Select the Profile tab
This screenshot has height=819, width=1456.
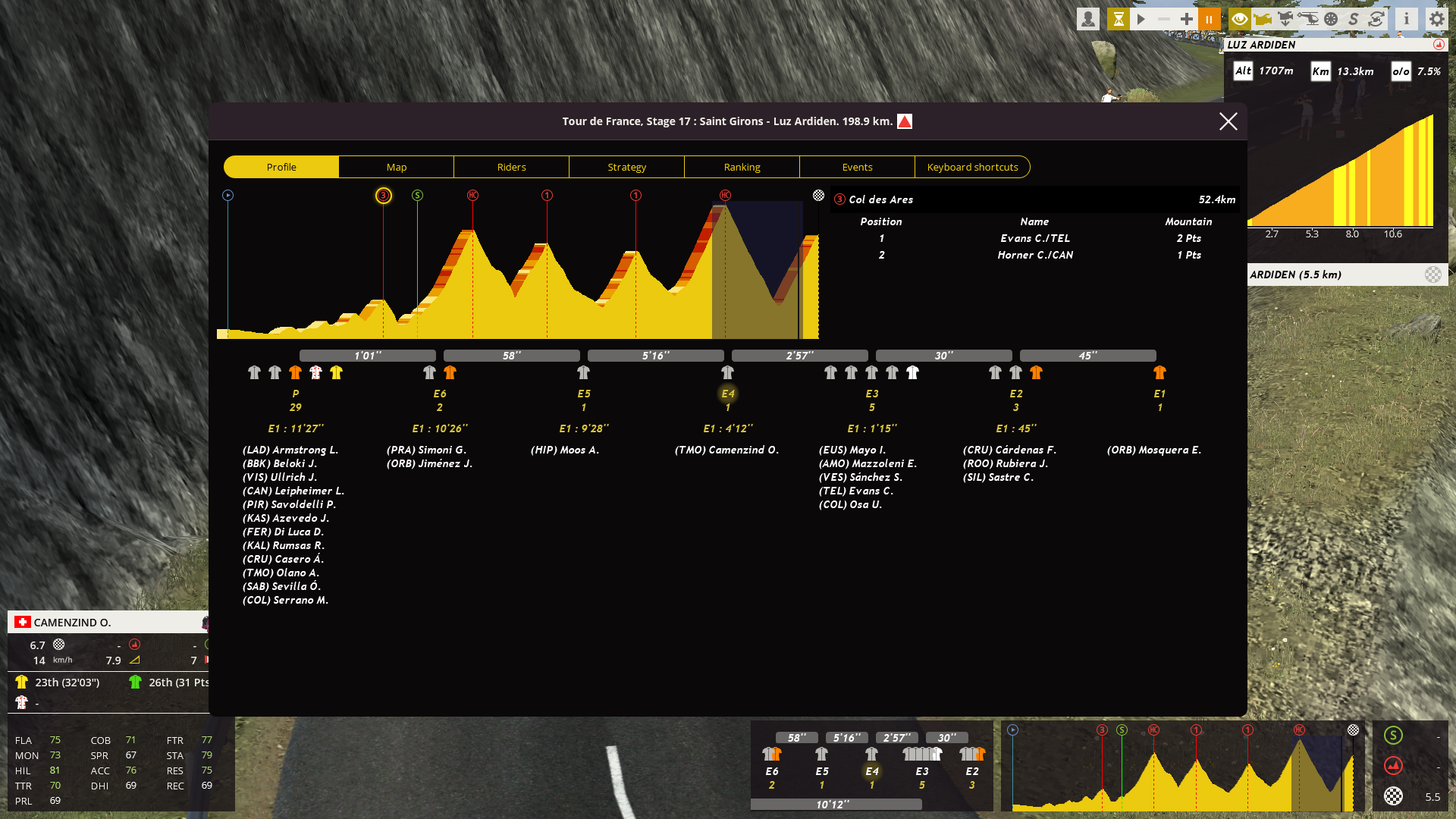coord(281,167)
